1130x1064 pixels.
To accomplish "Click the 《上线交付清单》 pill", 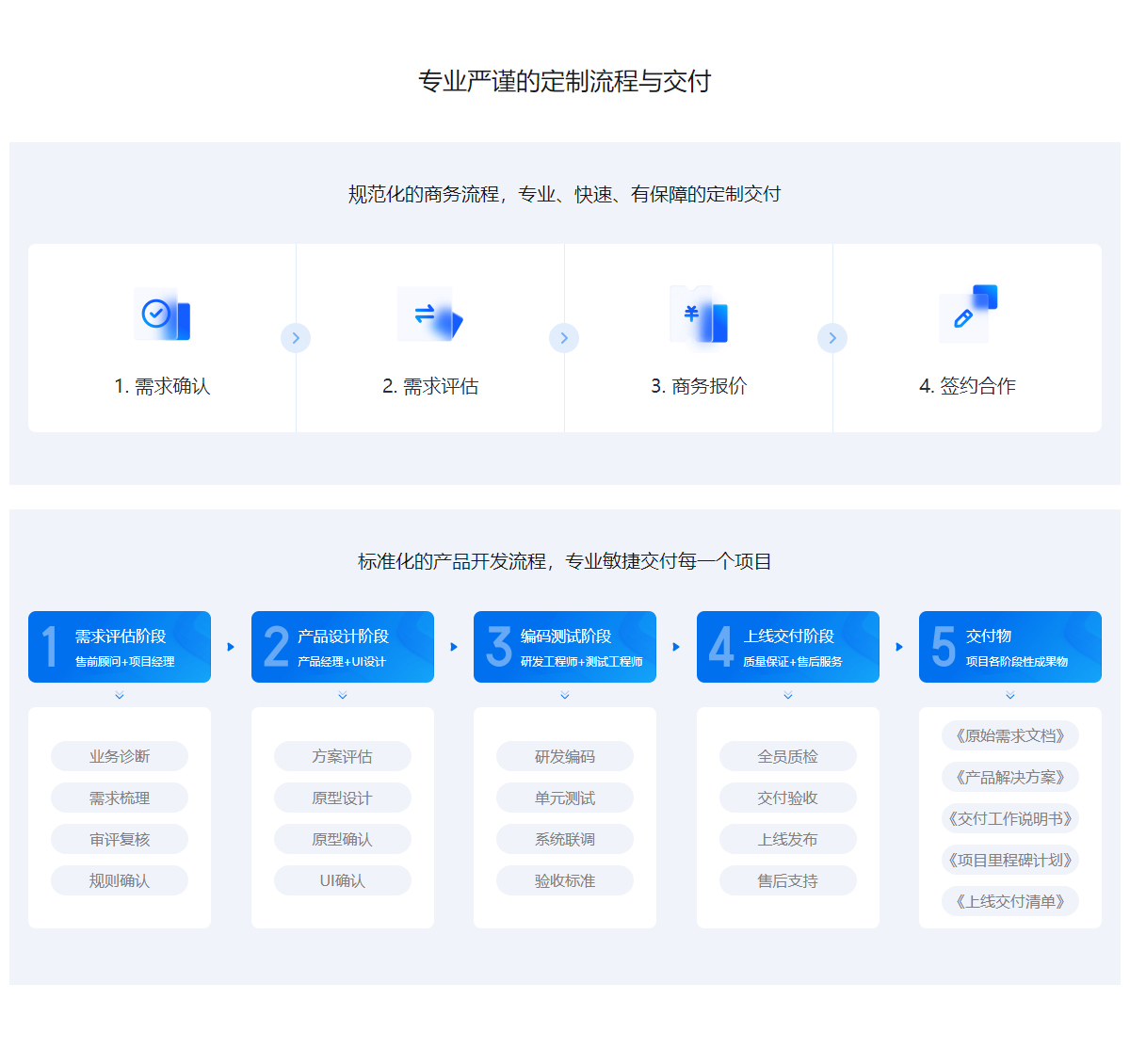I will point(1010,901).
